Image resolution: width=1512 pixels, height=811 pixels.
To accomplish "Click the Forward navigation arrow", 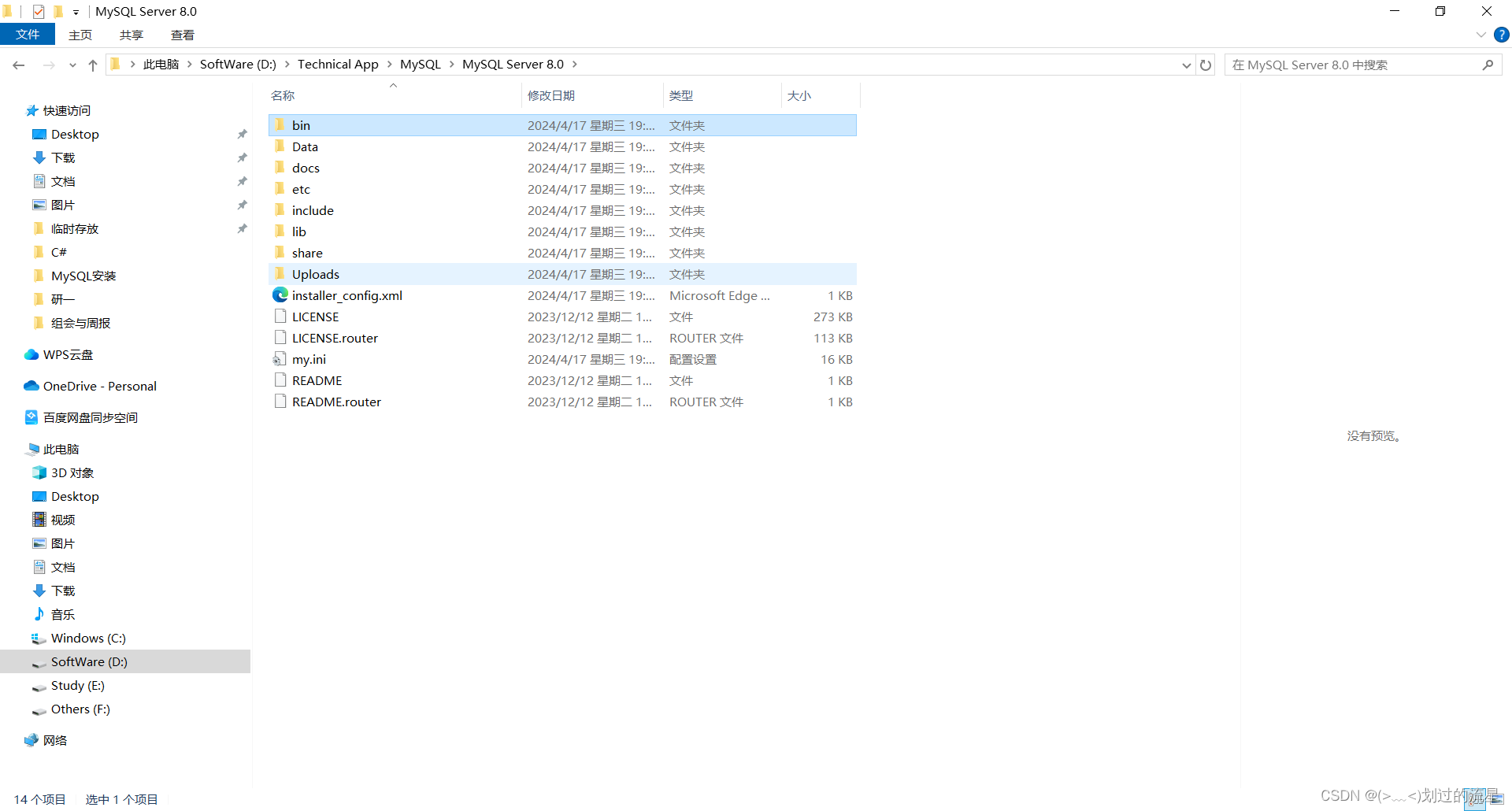I will pyautogui.click(x=49, y=65).
